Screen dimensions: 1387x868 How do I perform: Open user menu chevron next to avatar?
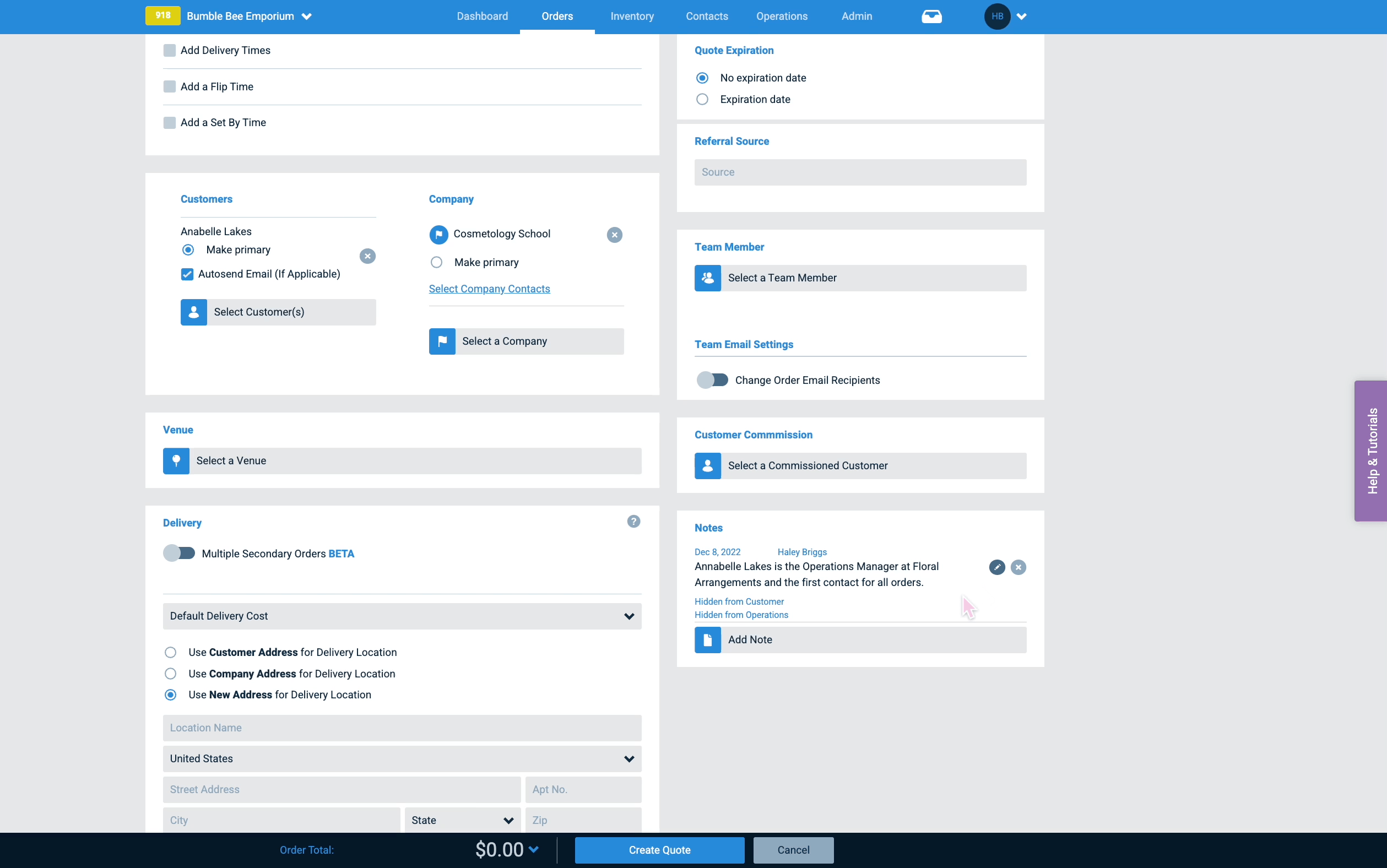1021,17
